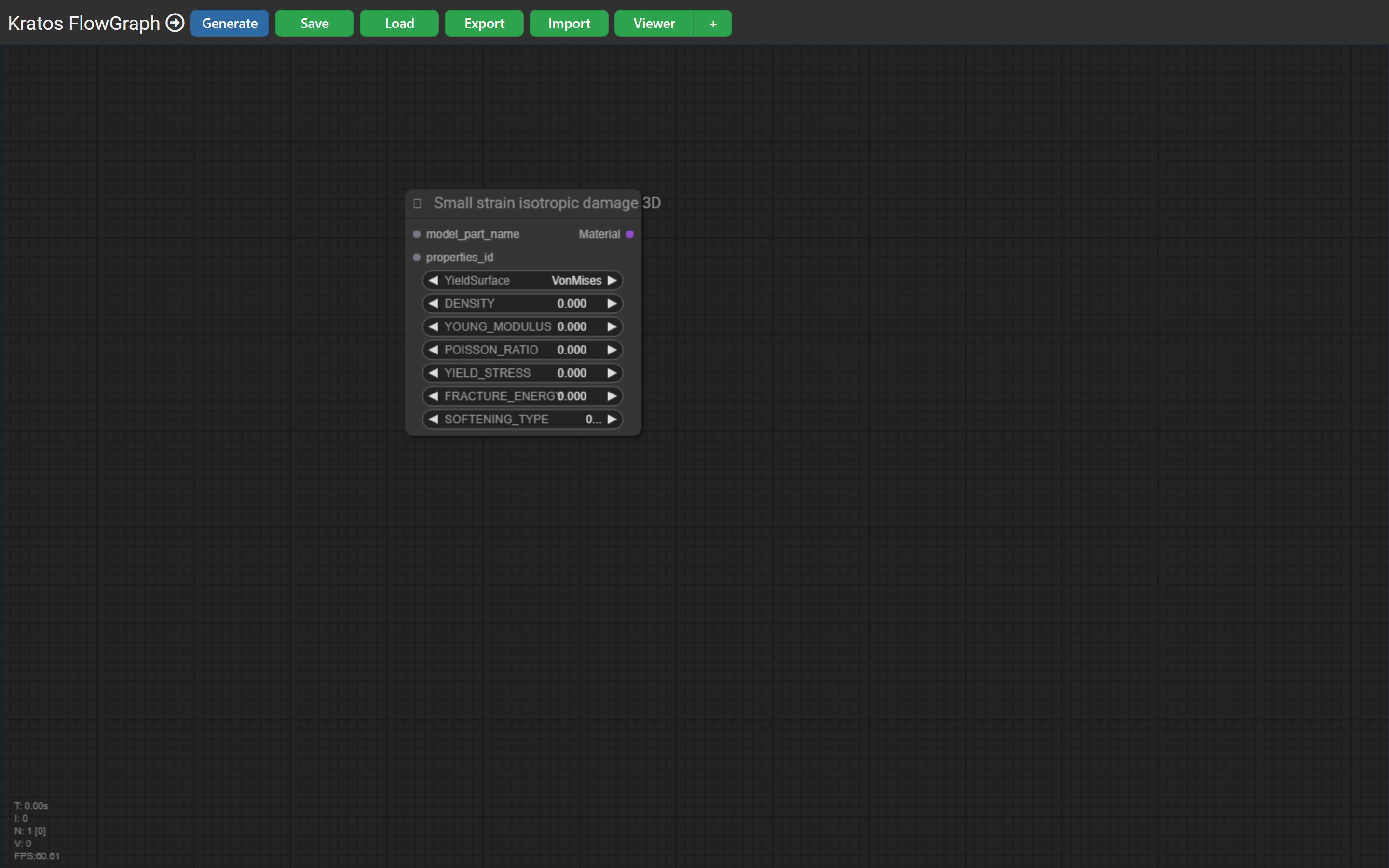
Task: Click the FRACTURE_ENERGY value field
Action: point(572,396)
